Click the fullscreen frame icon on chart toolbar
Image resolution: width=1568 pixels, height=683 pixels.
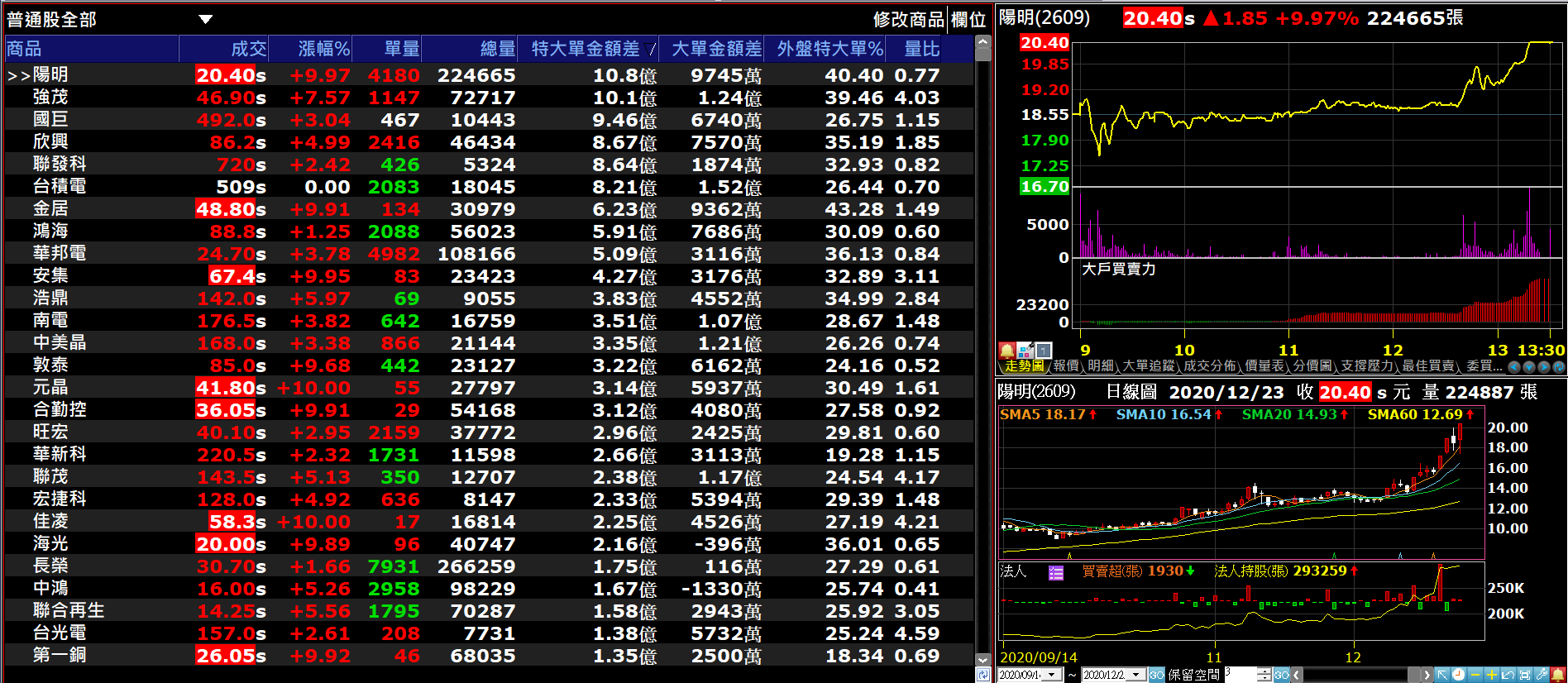point(1525,675)
